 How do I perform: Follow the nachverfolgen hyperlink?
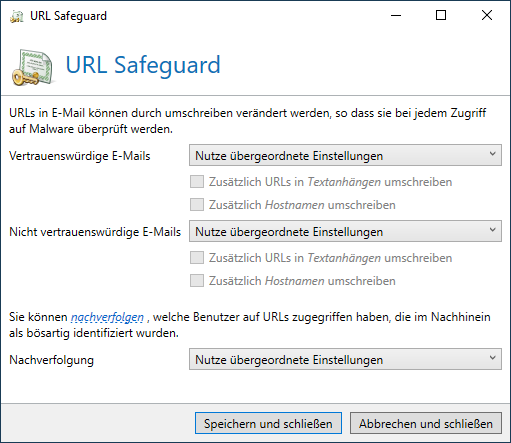(107, 317)
